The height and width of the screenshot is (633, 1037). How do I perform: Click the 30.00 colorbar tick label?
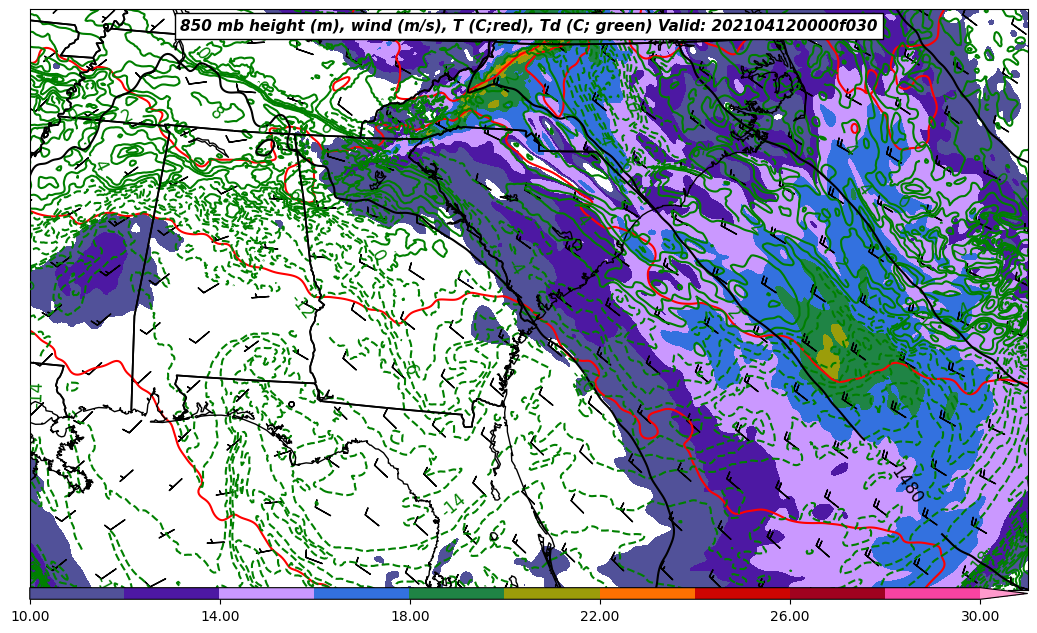(980, 616)
